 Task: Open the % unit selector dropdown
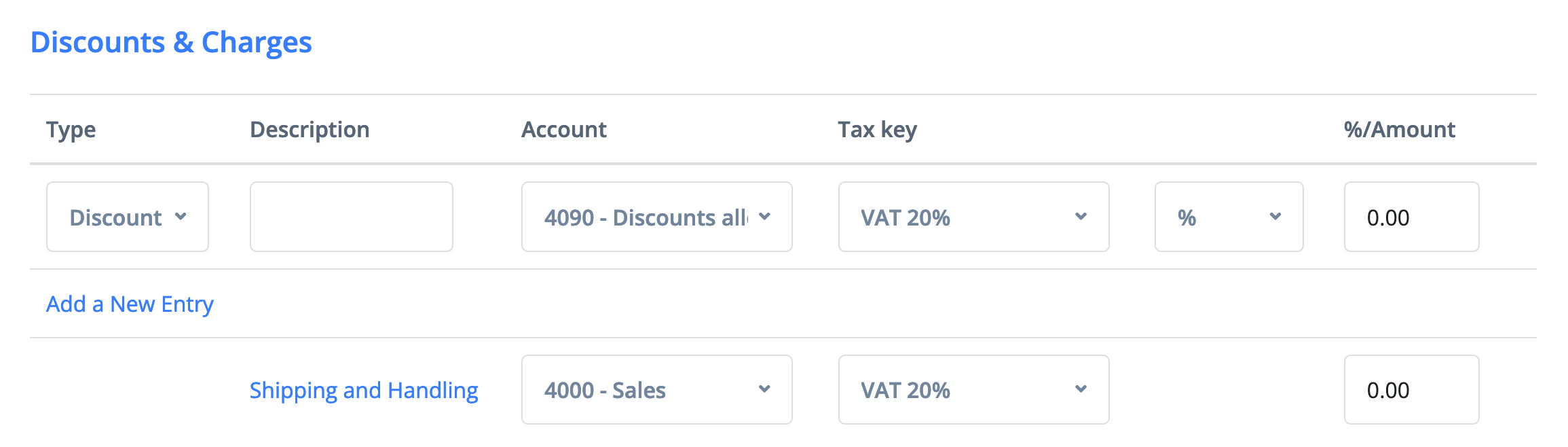[1228, 217]
